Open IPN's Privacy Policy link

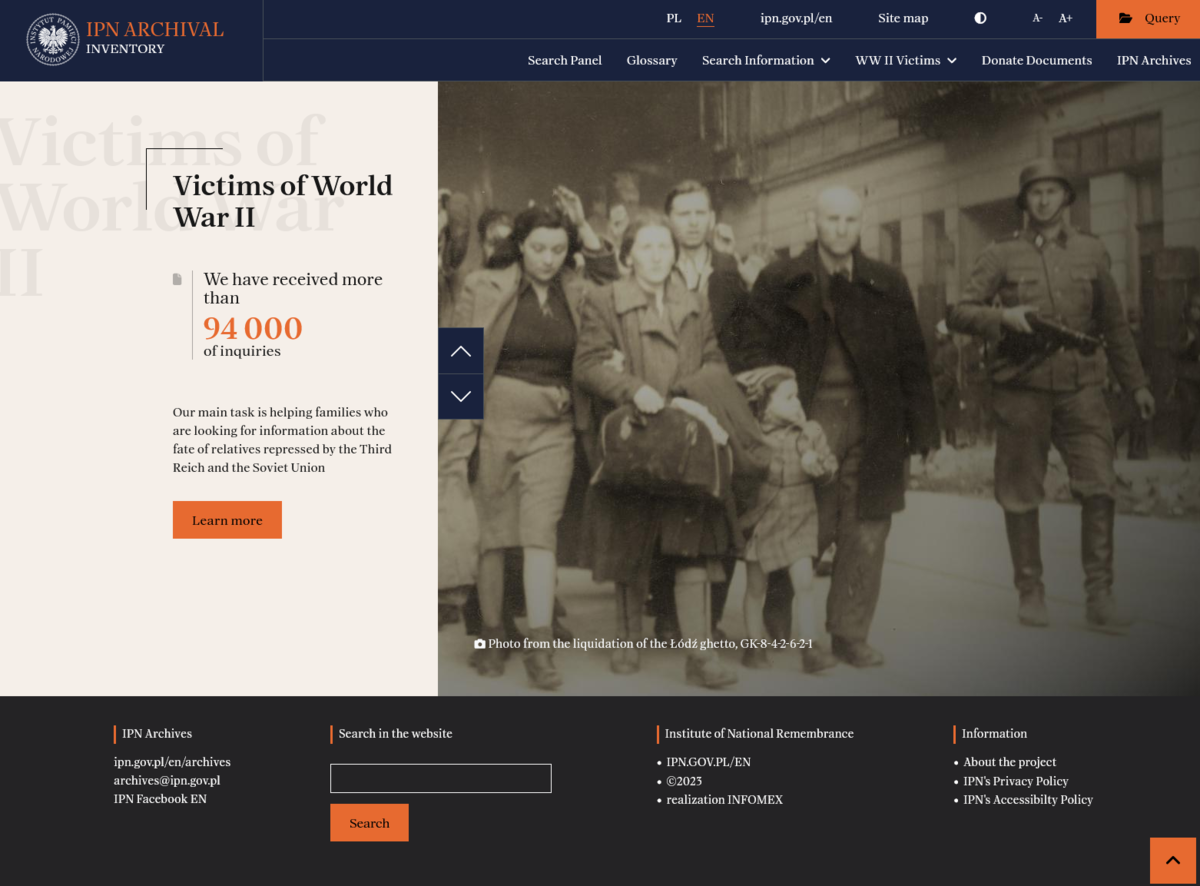click(x=1015, y=781)
